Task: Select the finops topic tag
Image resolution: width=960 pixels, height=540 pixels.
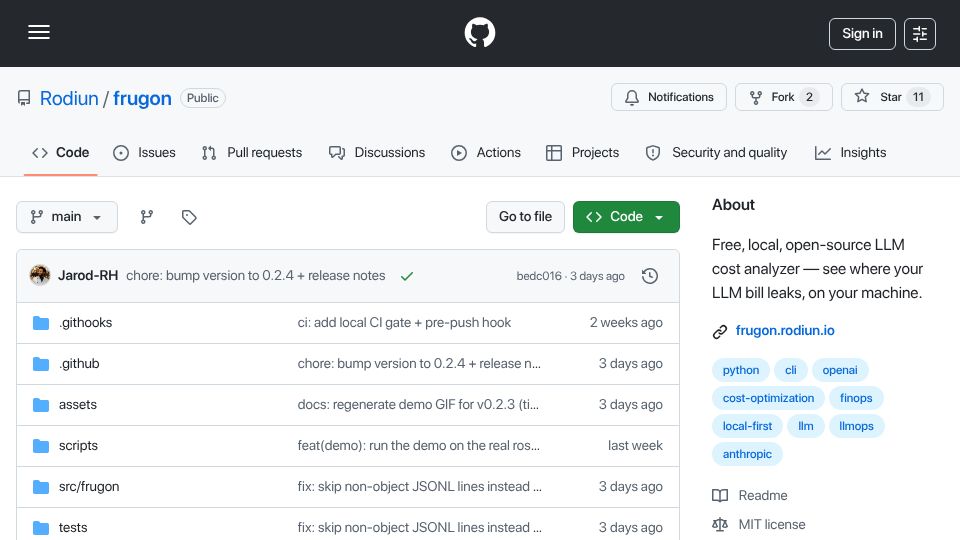Action: [x=856, y=398]
